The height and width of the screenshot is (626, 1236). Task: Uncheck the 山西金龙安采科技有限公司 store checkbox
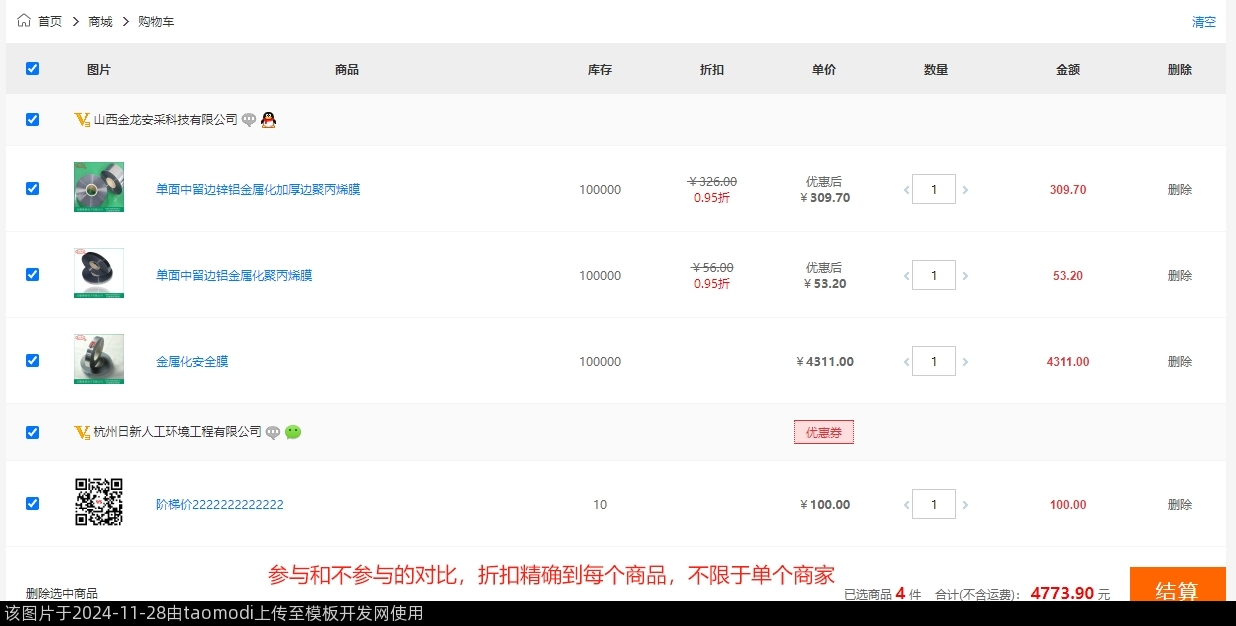tap(32, 119)
